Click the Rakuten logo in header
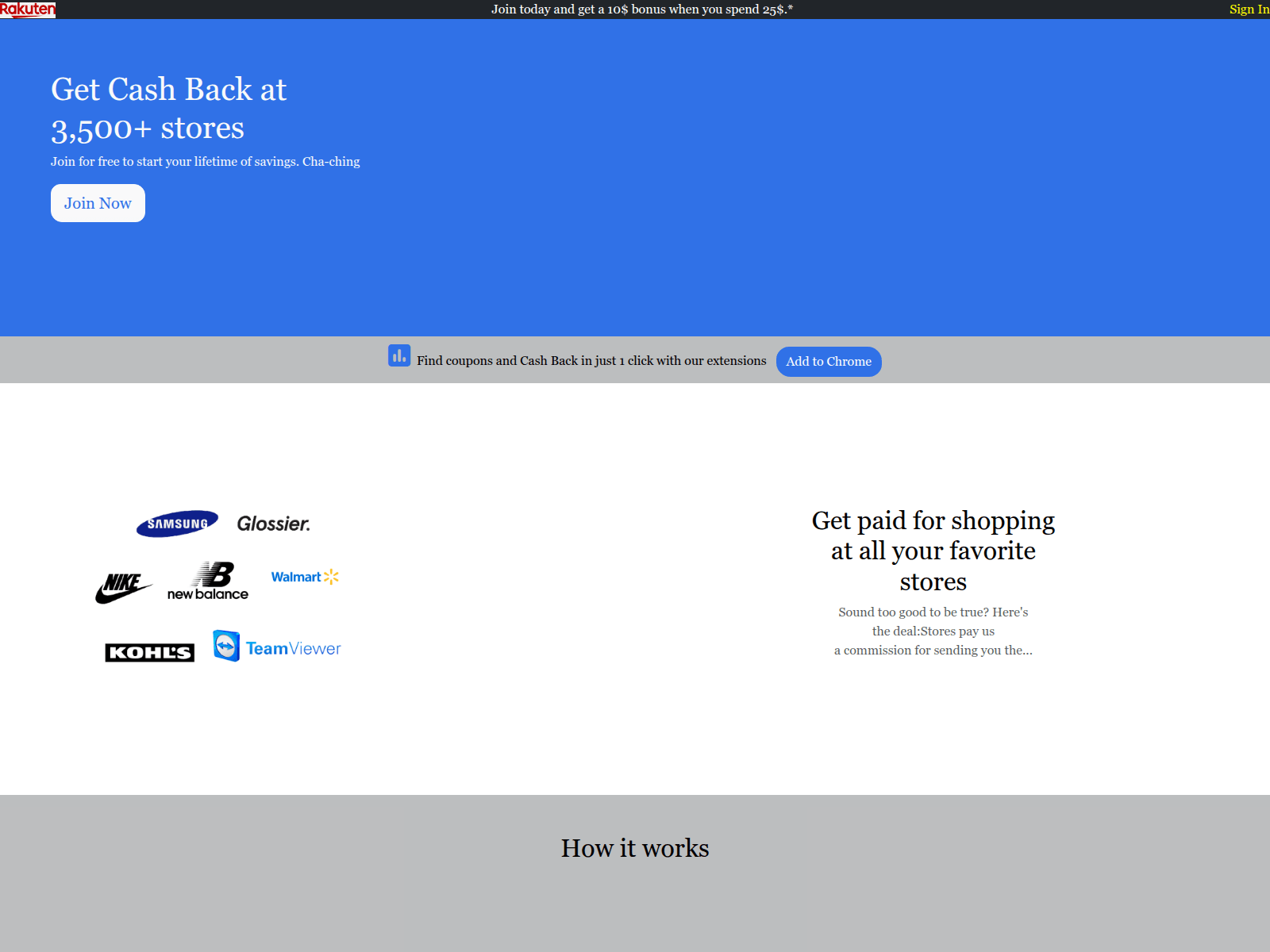The height and width of the screenshot is (952, 1270). tap(28, 10)
